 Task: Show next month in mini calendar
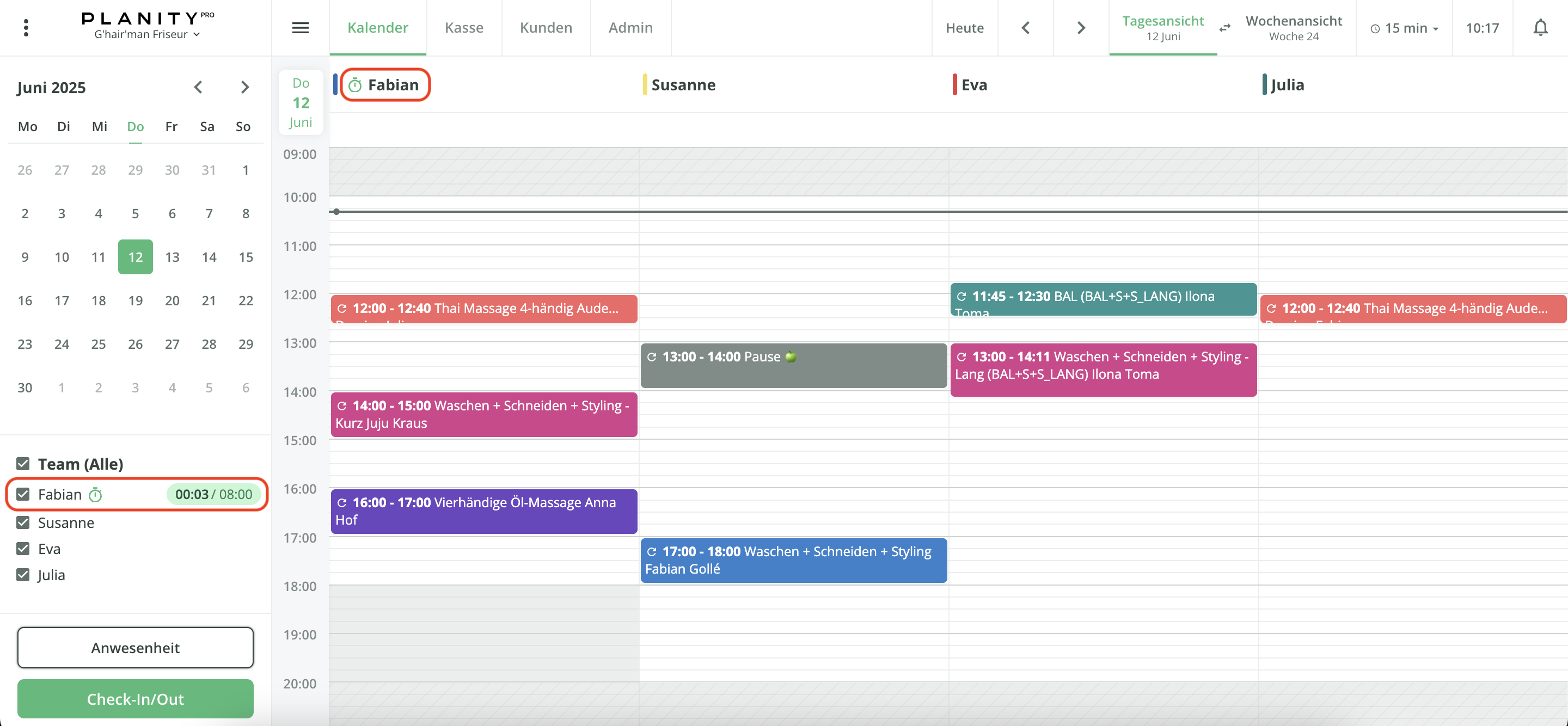[x=244, y=87]
